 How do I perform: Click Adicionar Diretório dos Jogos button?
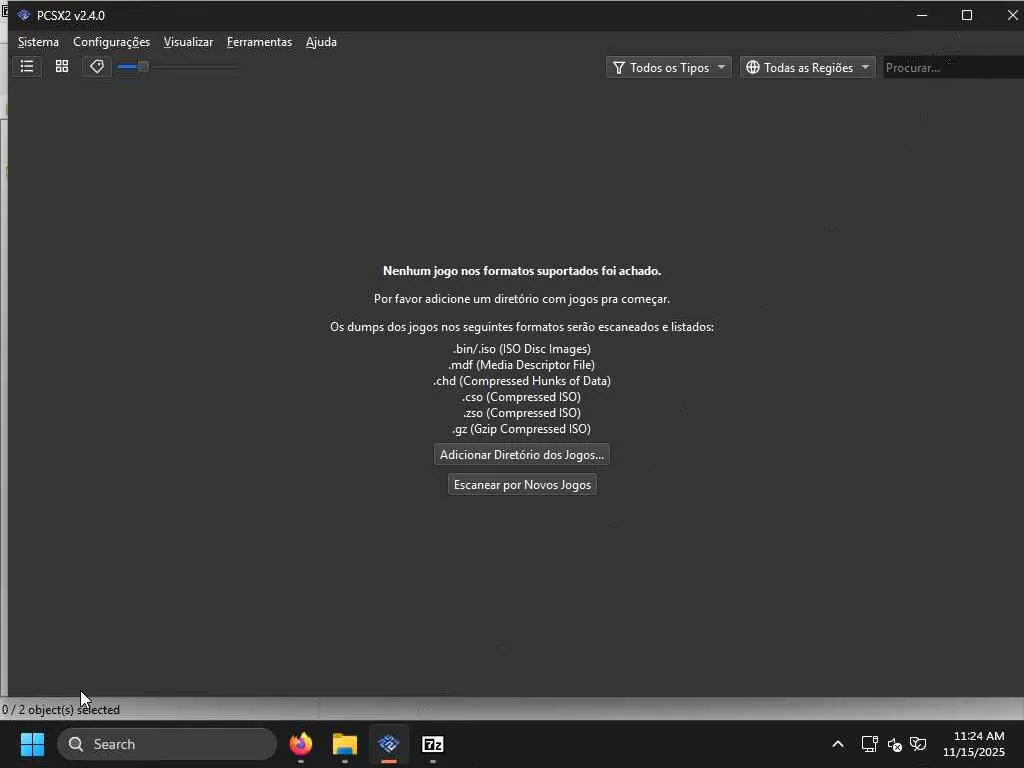pos(522,455)
